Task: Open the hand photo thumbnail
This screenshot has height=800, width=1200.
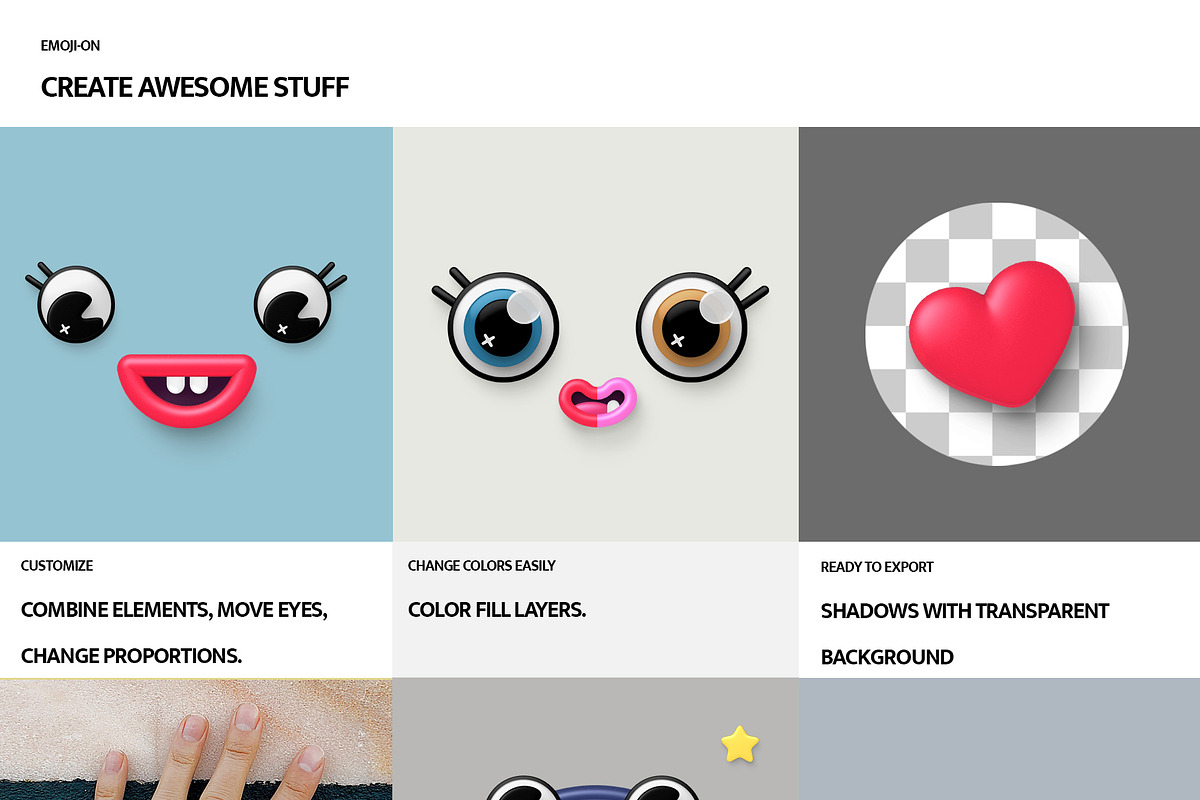Action: click(x=196, y=740)
